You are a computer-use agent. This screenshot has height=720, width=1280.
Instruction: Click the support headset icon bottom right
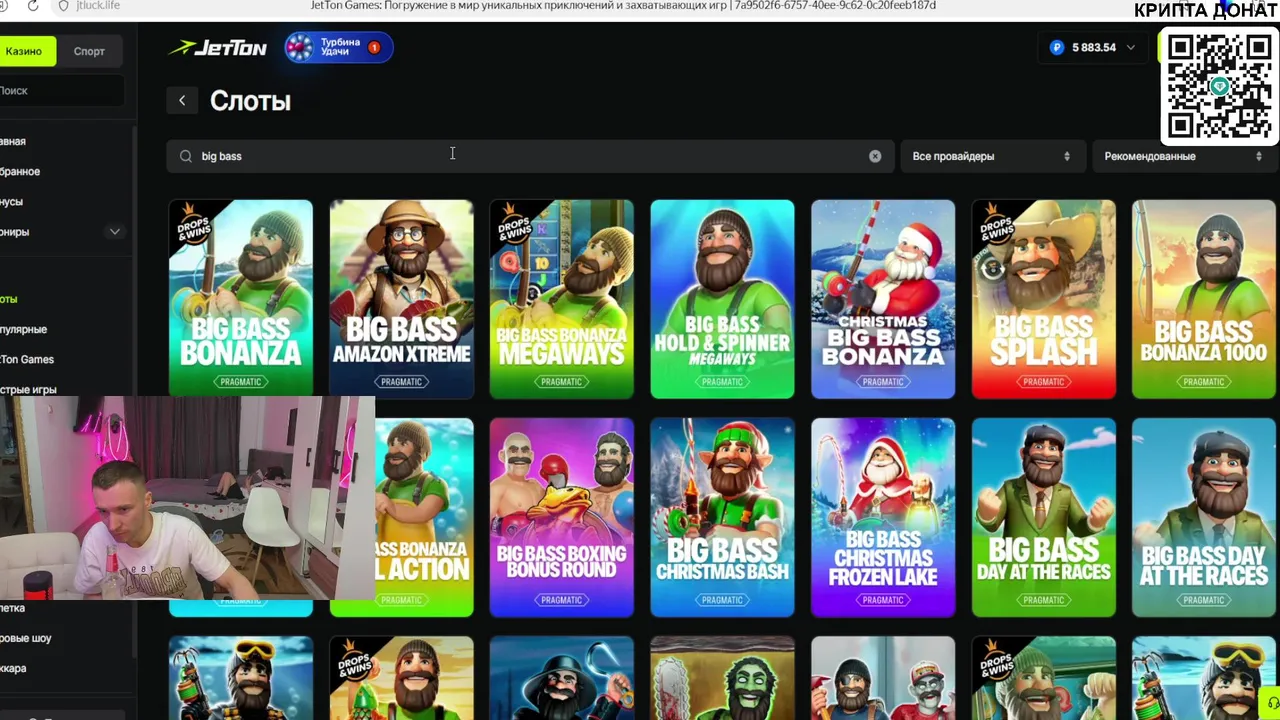click(1272, 702)
